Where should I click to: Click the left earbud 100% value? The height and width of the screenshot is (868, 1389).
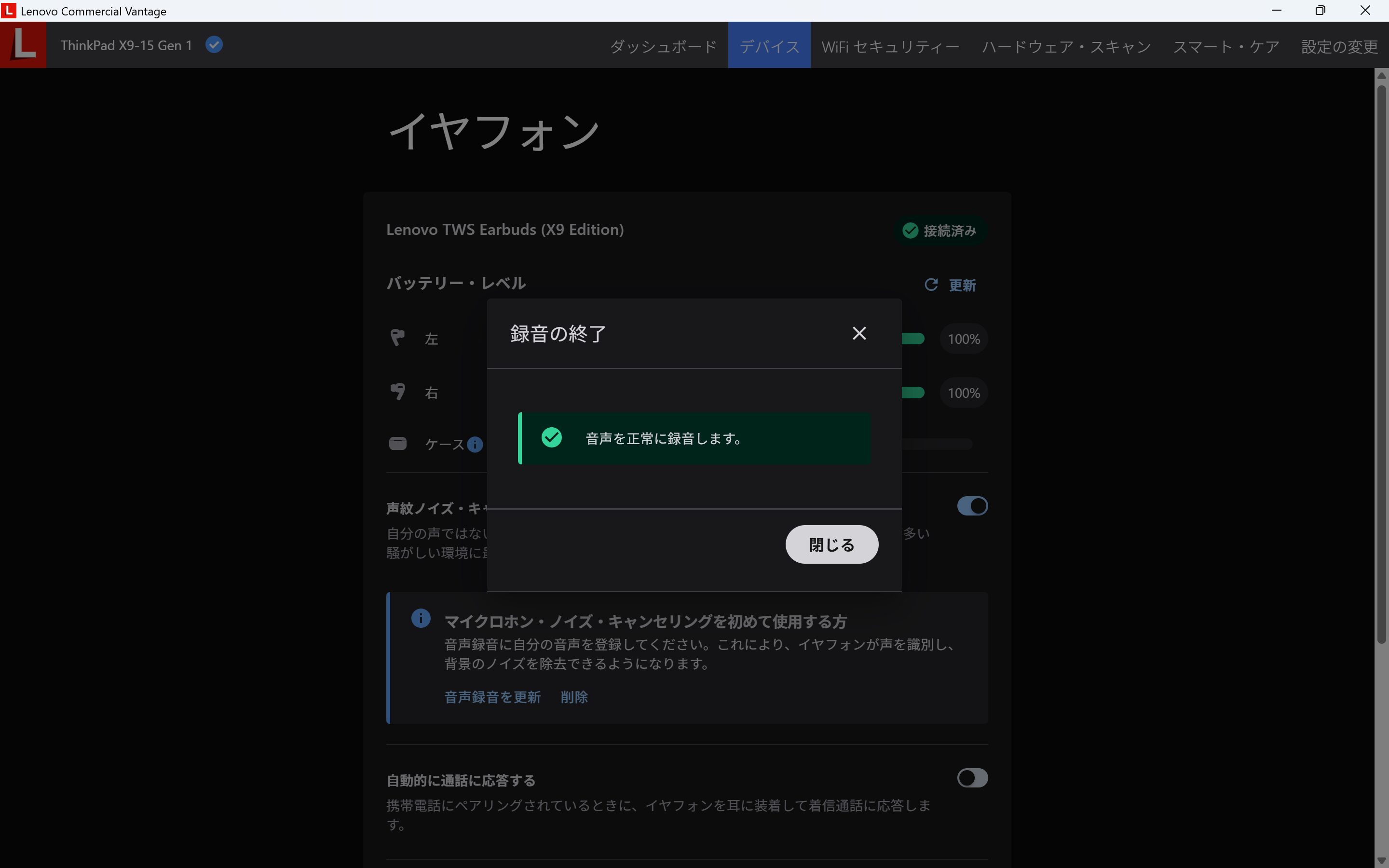pos(964,339)
